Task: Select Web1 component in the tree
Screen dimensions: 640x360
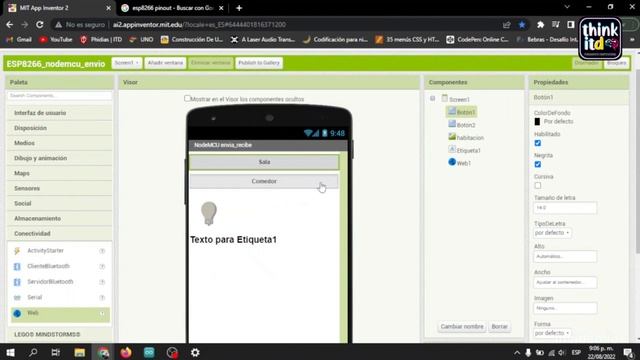Action: [x=460, y=162]
